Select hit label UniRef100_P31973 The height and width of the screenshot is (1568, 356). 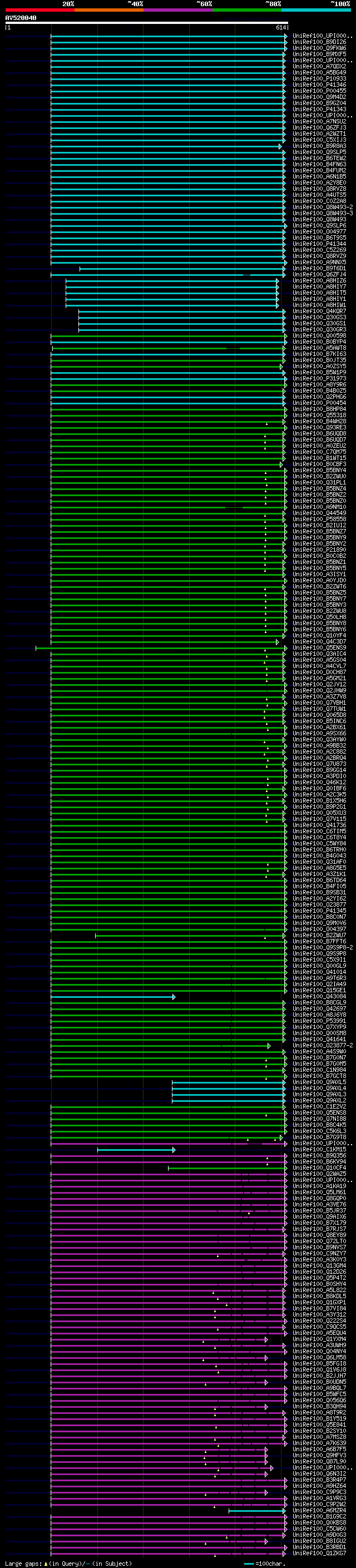[x=319, y=379]
